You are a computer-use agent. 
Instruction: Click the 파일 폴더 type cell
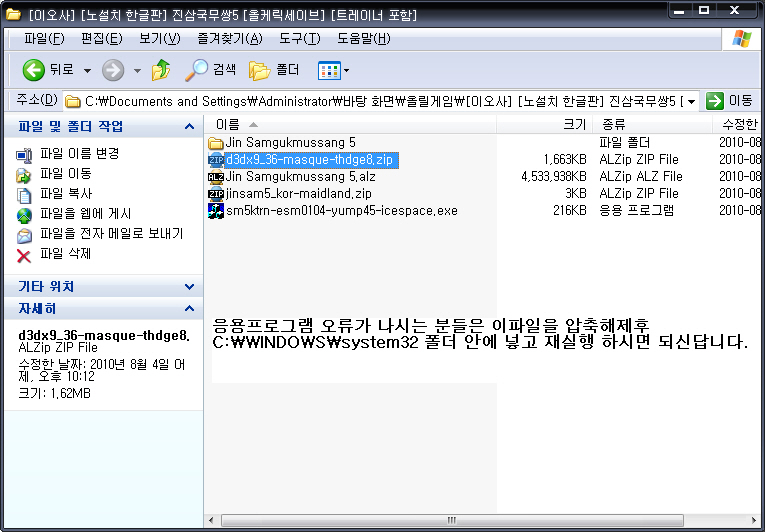[x=624, y=143]
